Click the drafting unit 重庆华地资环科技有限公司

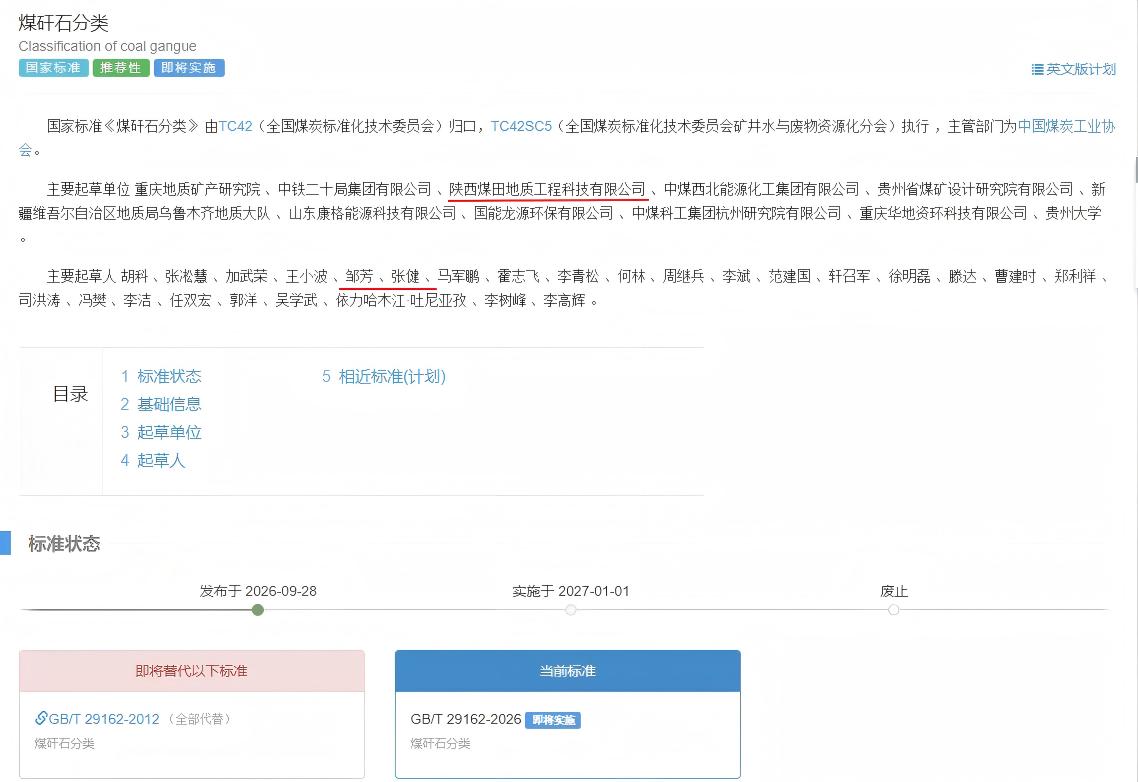click(943, 213)
